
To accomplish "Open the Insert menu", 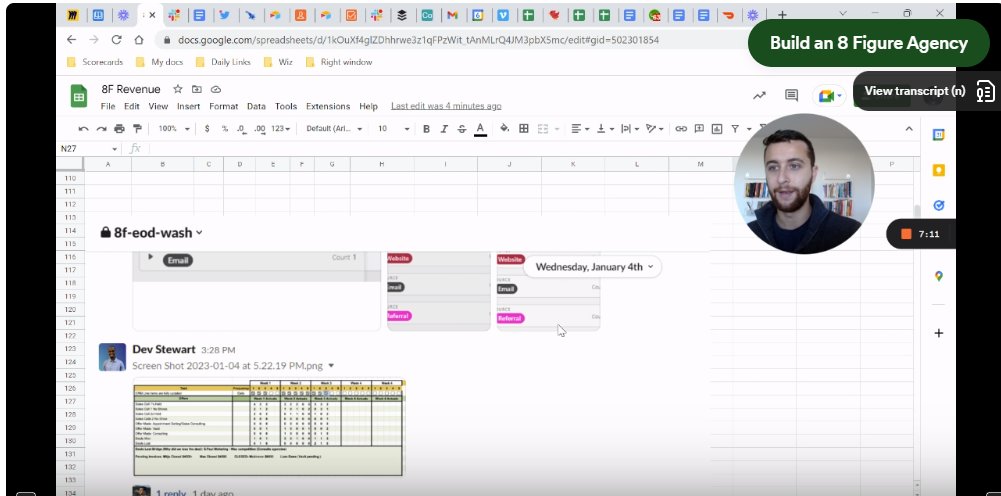I will coord(188,107).
